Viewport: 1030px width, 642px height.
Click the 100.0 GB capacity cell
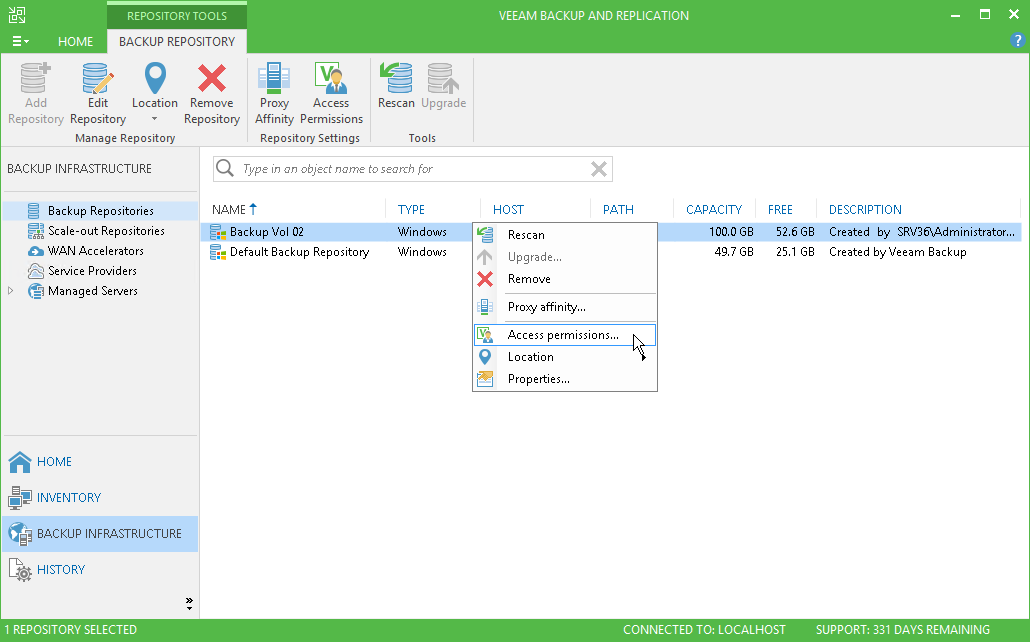731,232
